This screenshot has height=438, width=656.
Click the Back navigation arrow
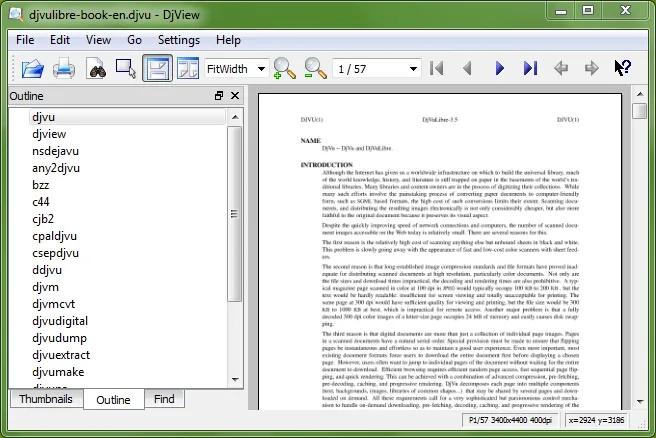tap(561, 68)
